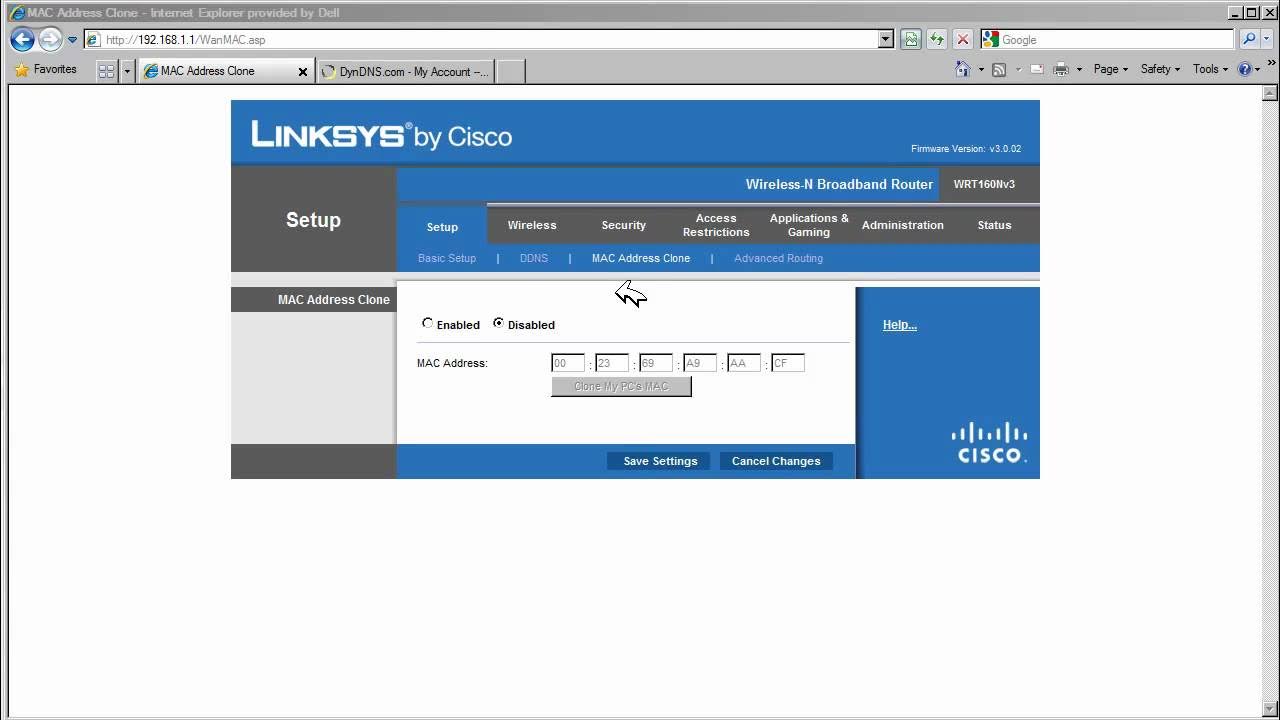Select the Disabled radio button
Screen dimensions: 1280x720
[499, 323]
